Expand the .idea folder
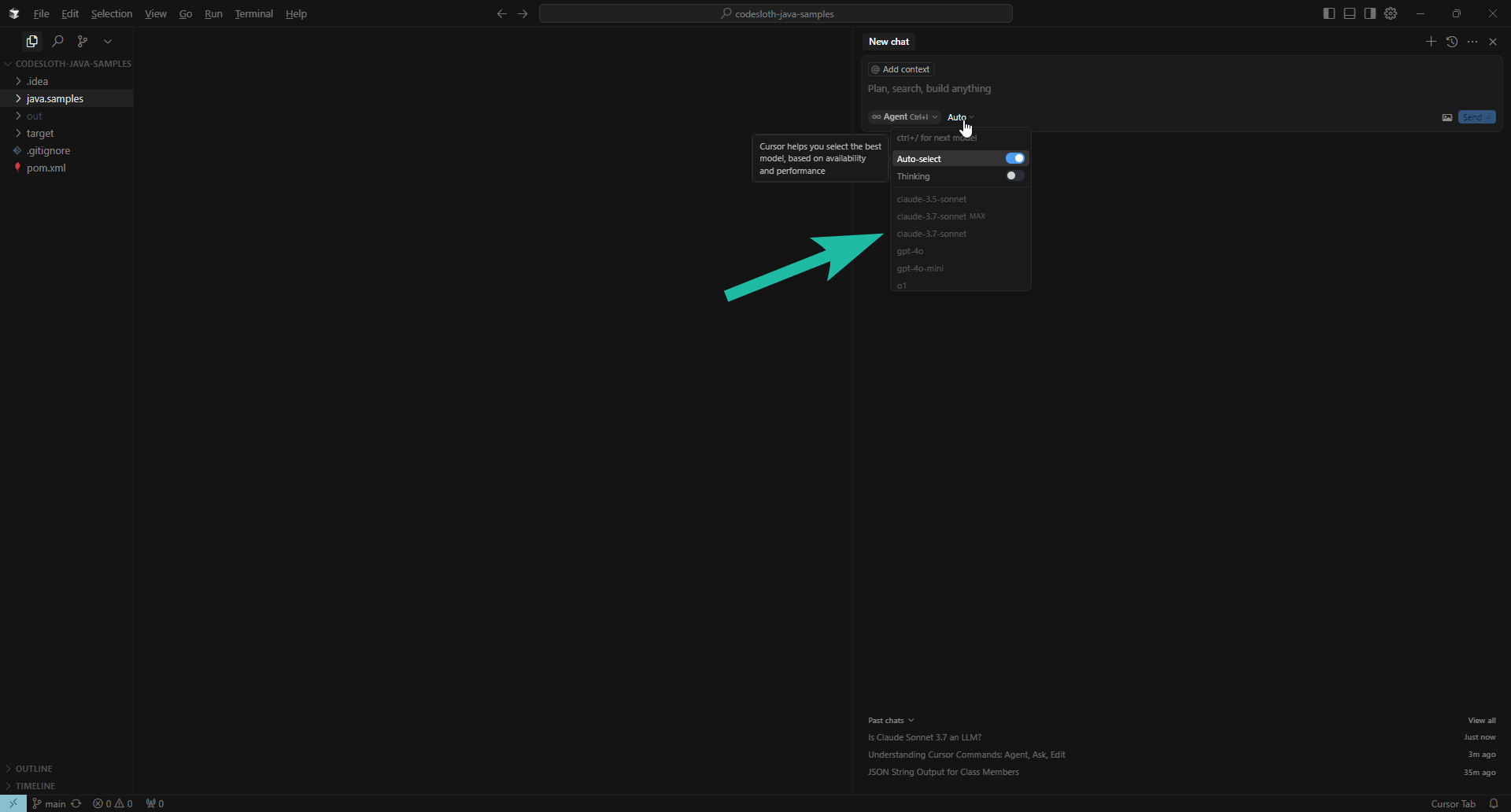The width and height of the screenshot is (1511, 812). click(x=67, y=81)
